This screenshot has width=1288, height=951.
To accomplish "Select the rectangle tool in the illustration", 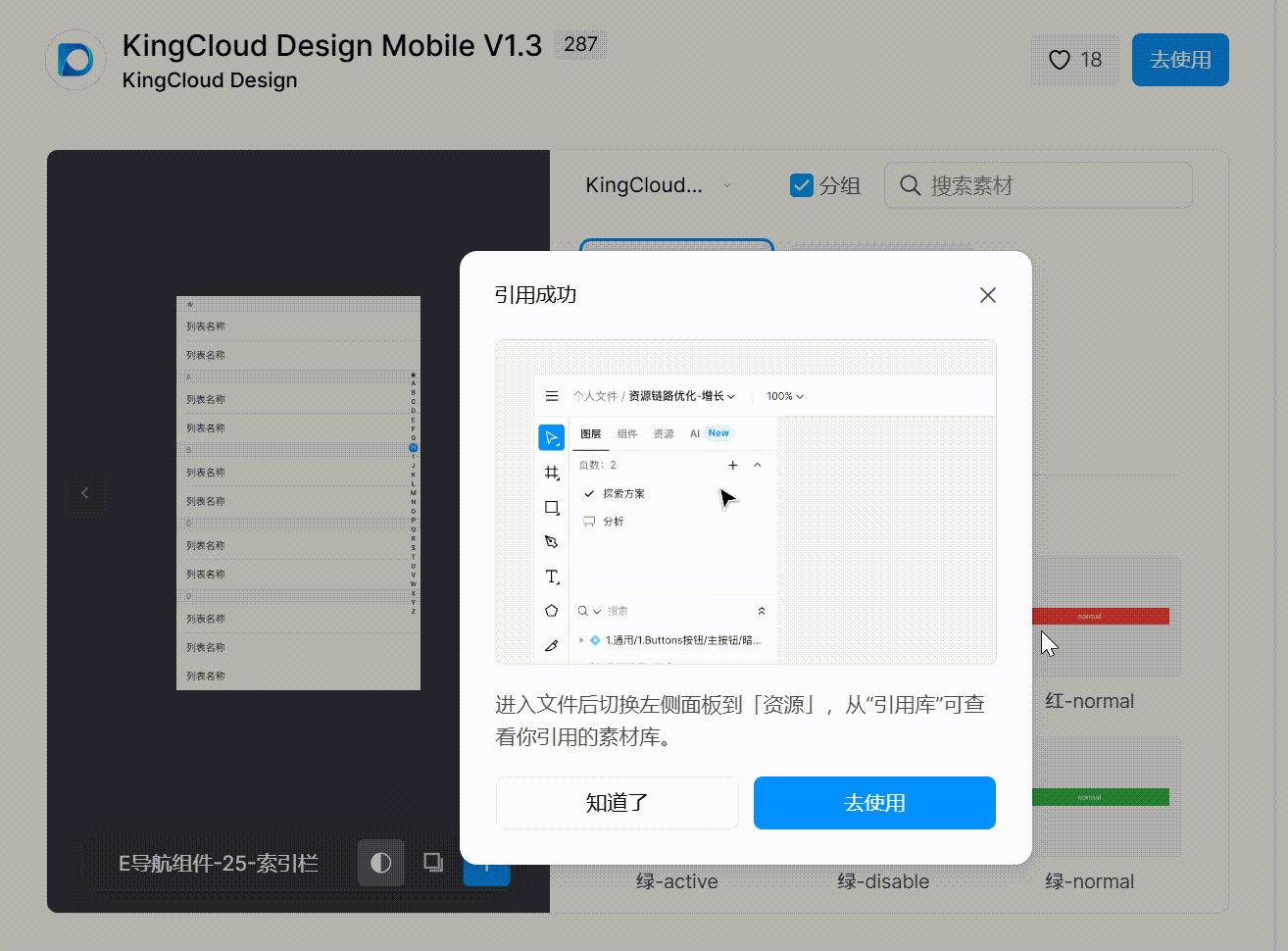I will pyautogui.click(x=552, y=508).
